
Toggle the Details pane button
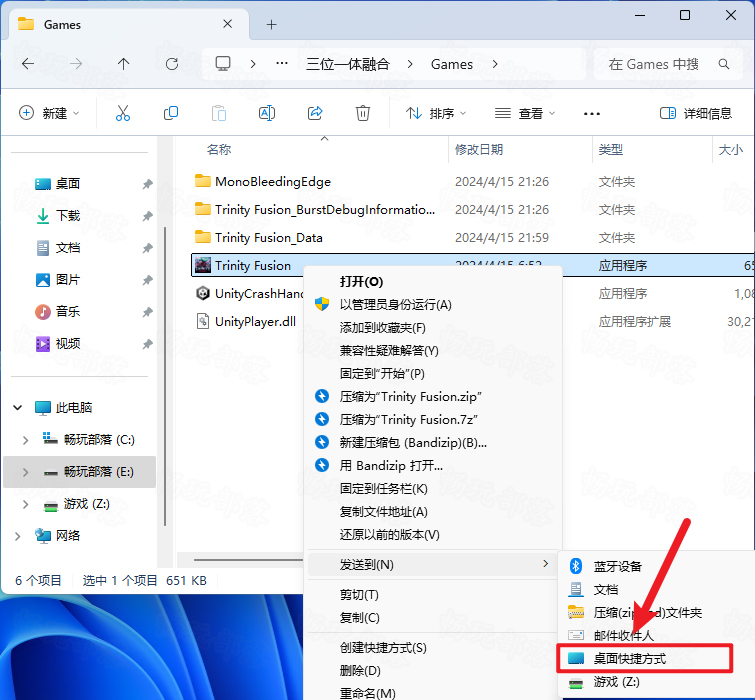coord(696,113)
